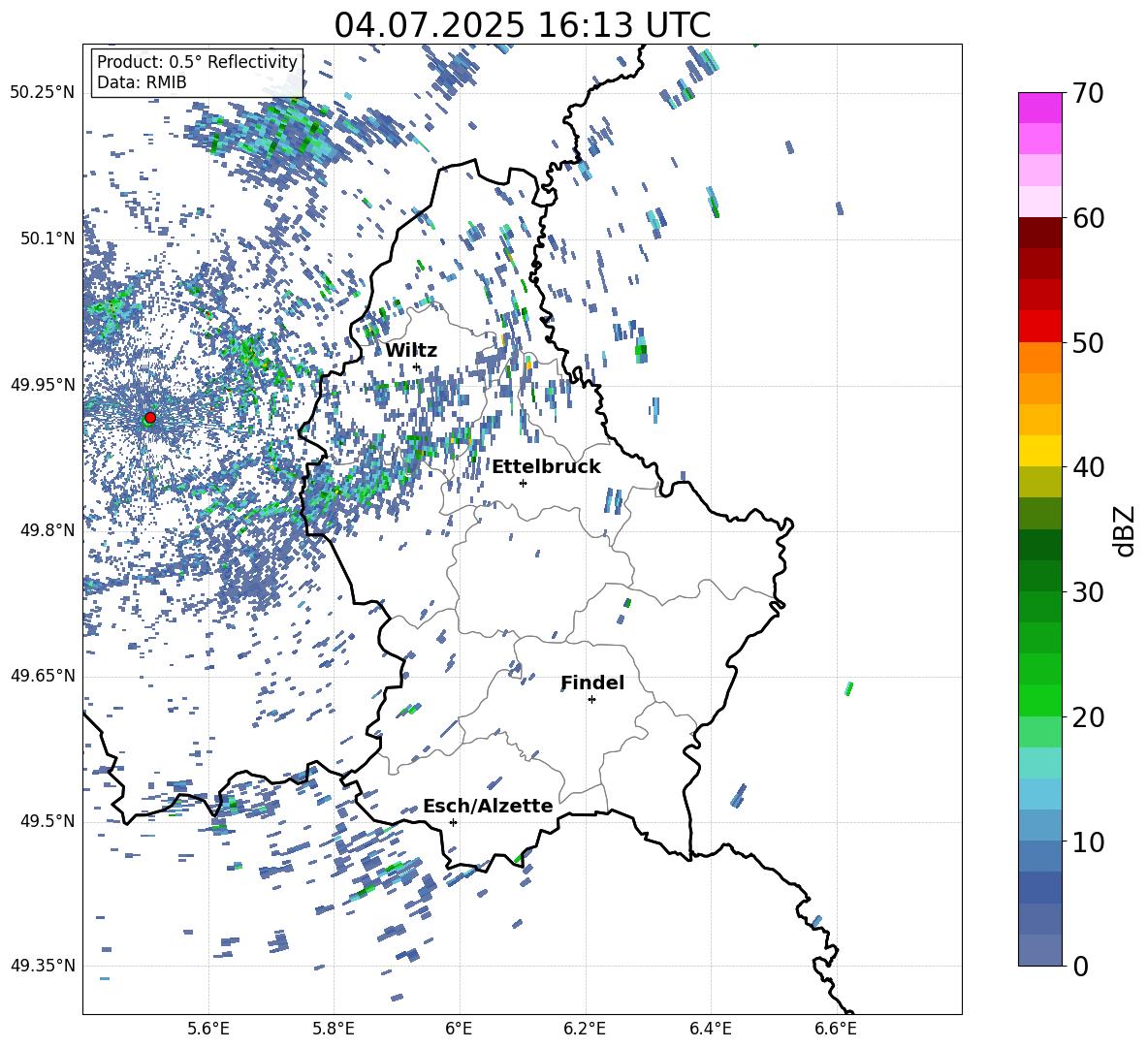1148x1048 pixels.
Task: Click the 6.6°E longitude label
Action: [836, 1030]
